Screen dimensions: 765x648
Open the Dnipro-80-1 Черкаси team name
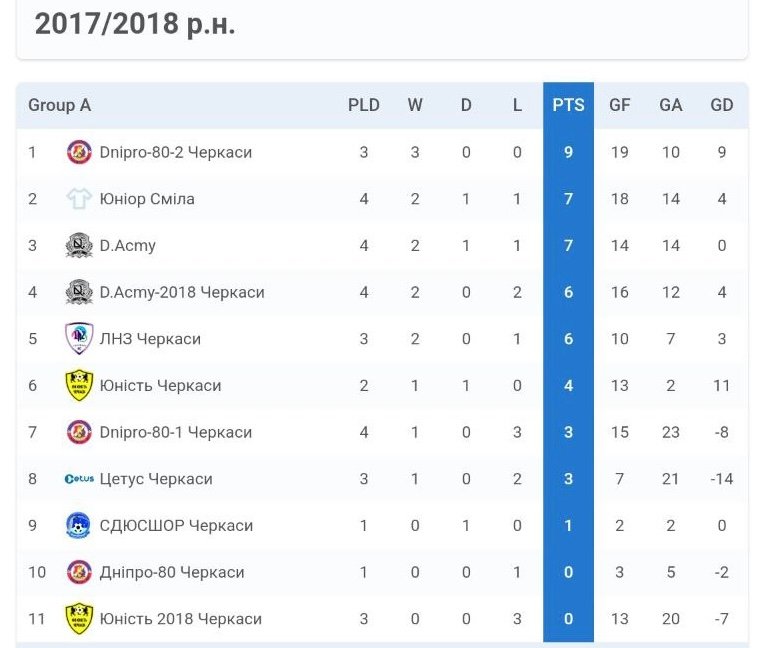pos(176,432)
